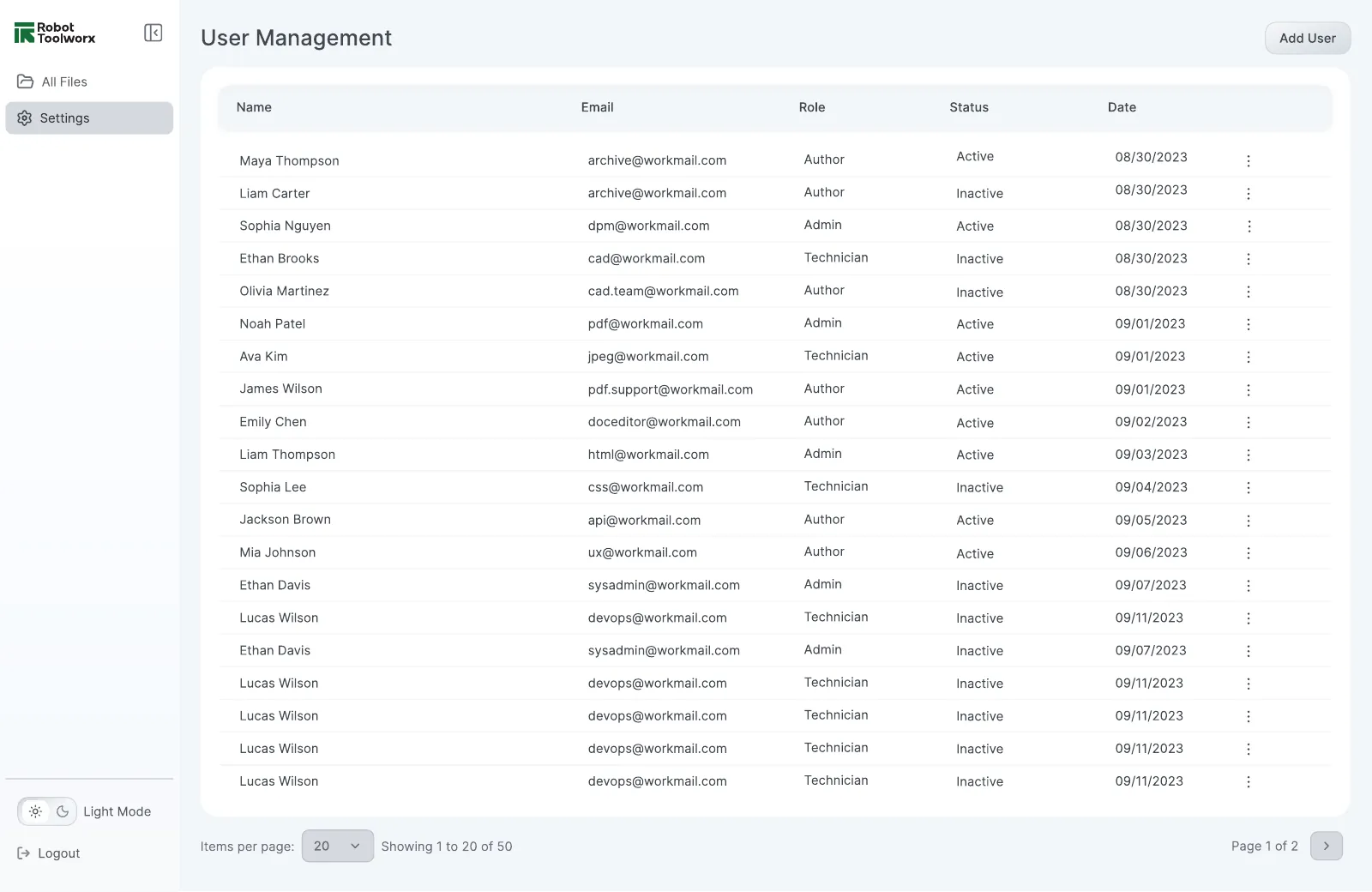Image resolution: width=1372 pixels, height=892 pixels.
Task: Click email ux@workmail.com
Action: [642, 552]
